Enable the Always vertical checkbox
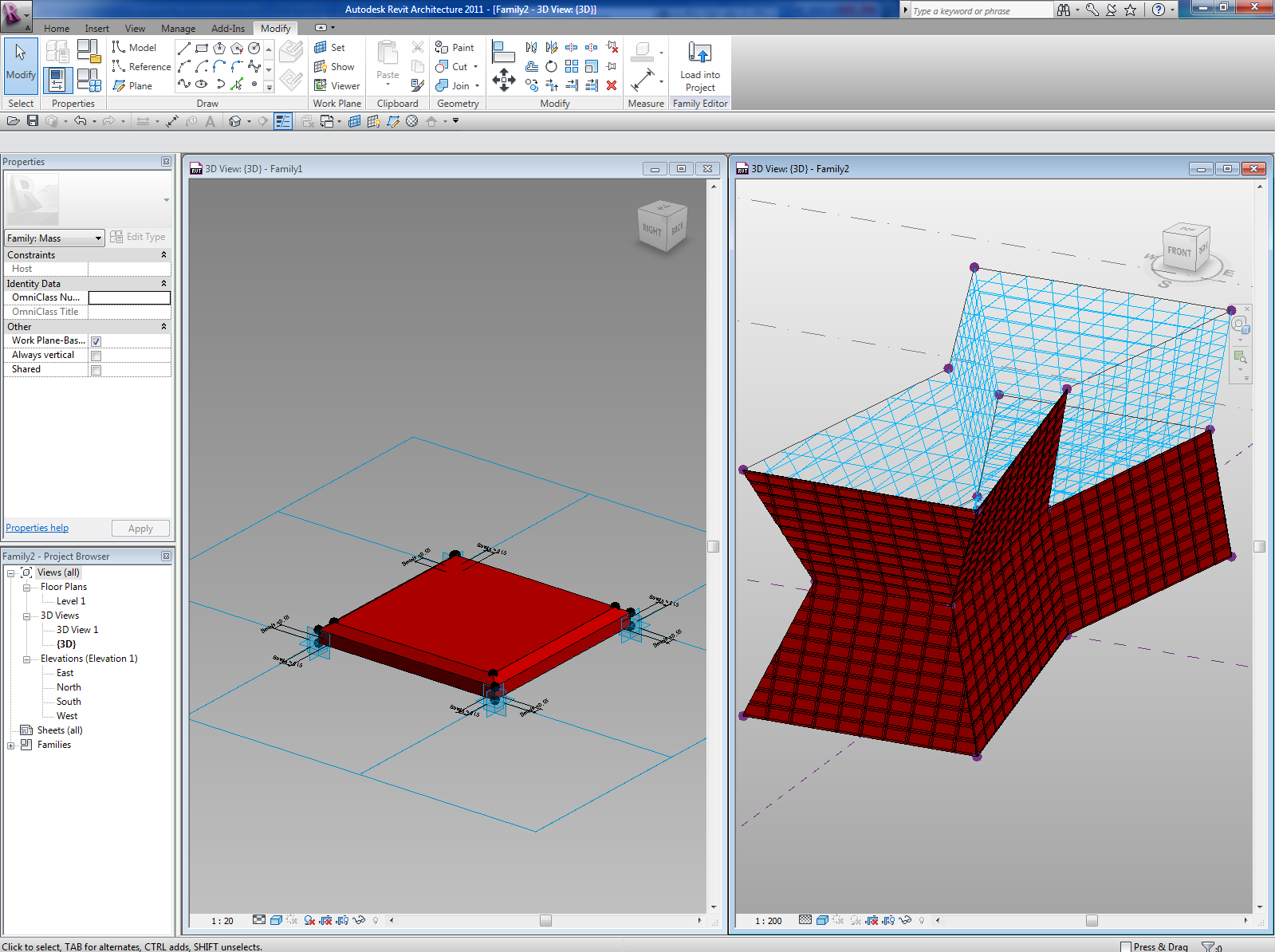1275x952 pixels. (x=96, y=356)
